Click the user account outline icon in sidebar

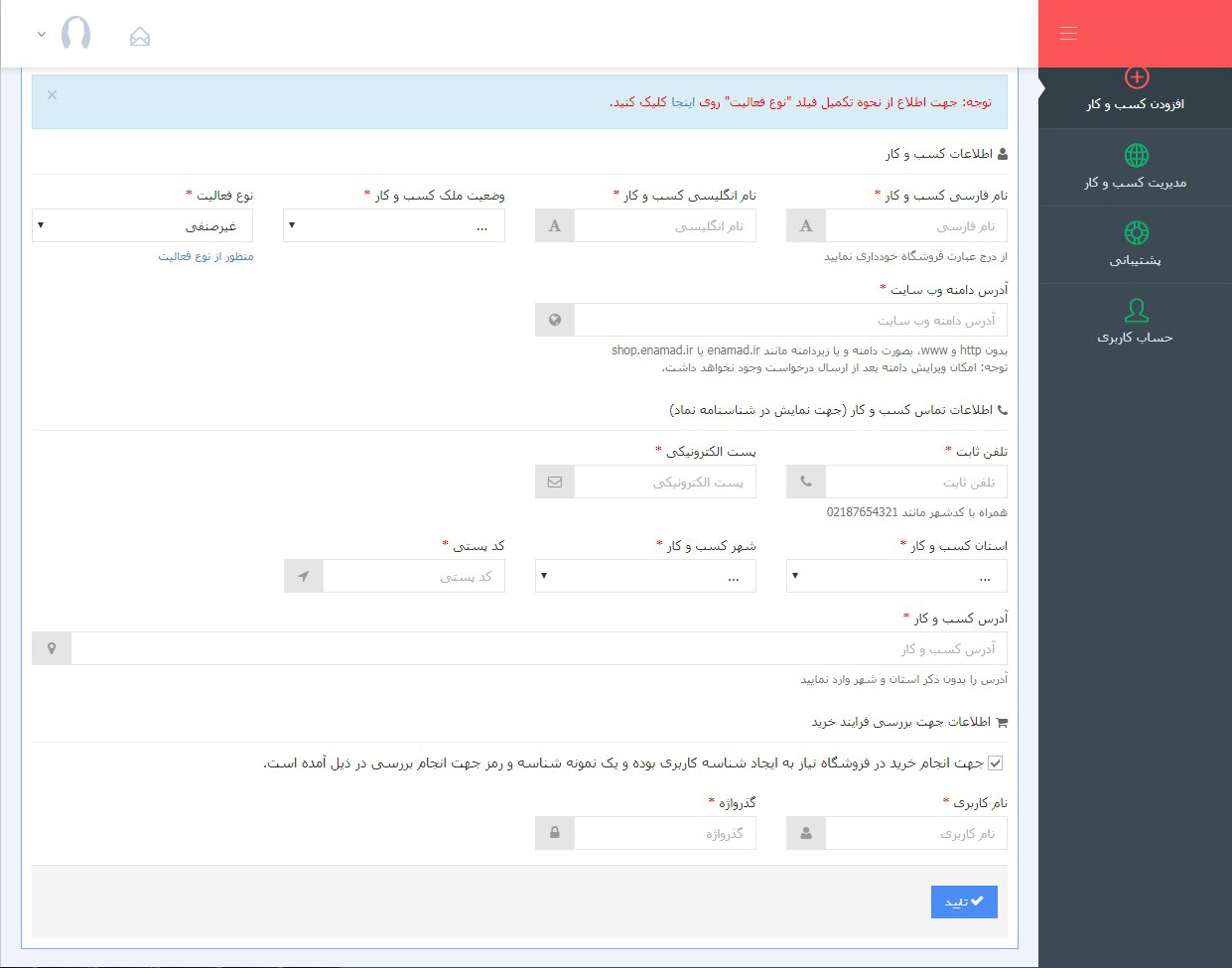[1137, 310]
